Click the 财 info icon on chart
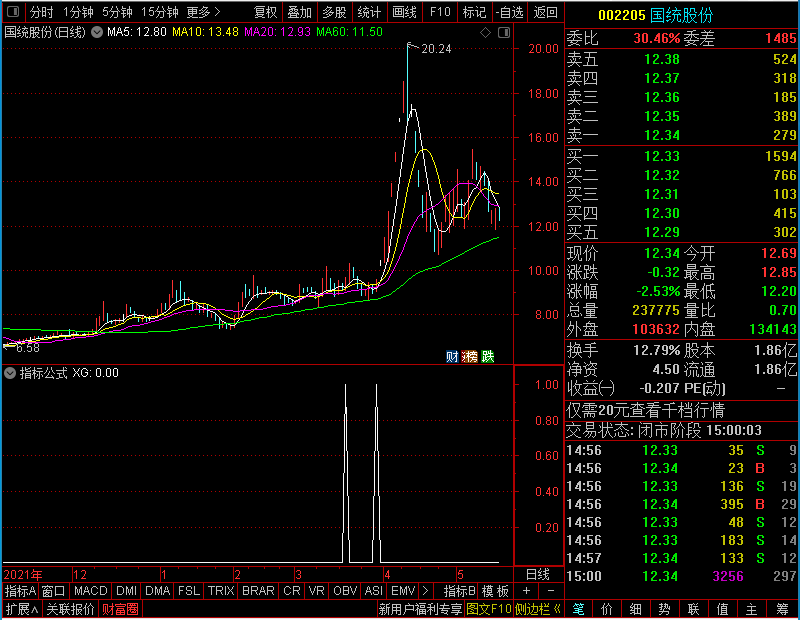 tap(452, 356)
